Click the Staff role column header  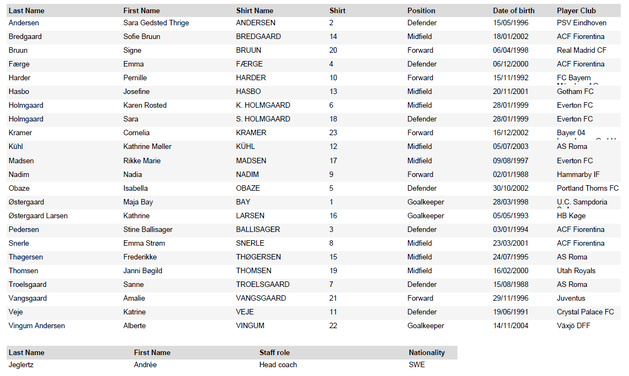click(x=274, y=353)
